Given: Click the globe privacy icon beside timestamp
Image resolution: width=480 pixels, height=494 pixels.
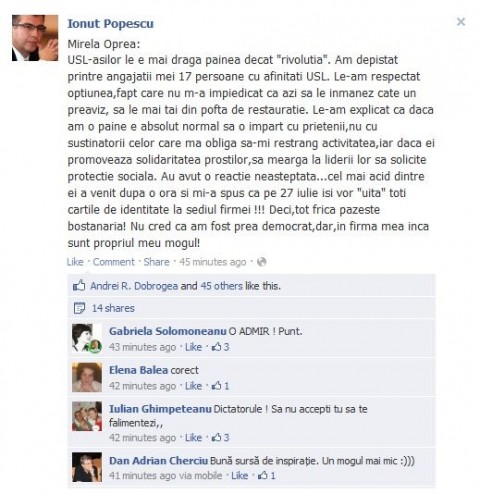Looking at the screenshot, I should [x=262, y=262].
